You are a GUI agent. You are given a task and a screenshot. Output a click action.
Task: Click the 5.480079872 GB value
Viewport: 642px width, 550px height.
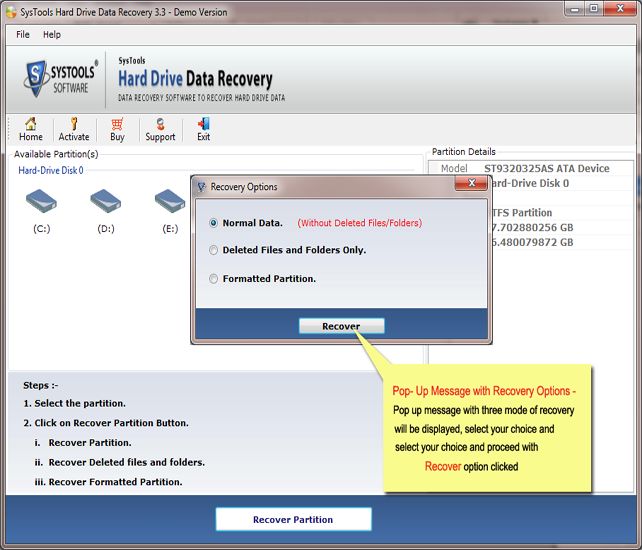tap(532, 242)
